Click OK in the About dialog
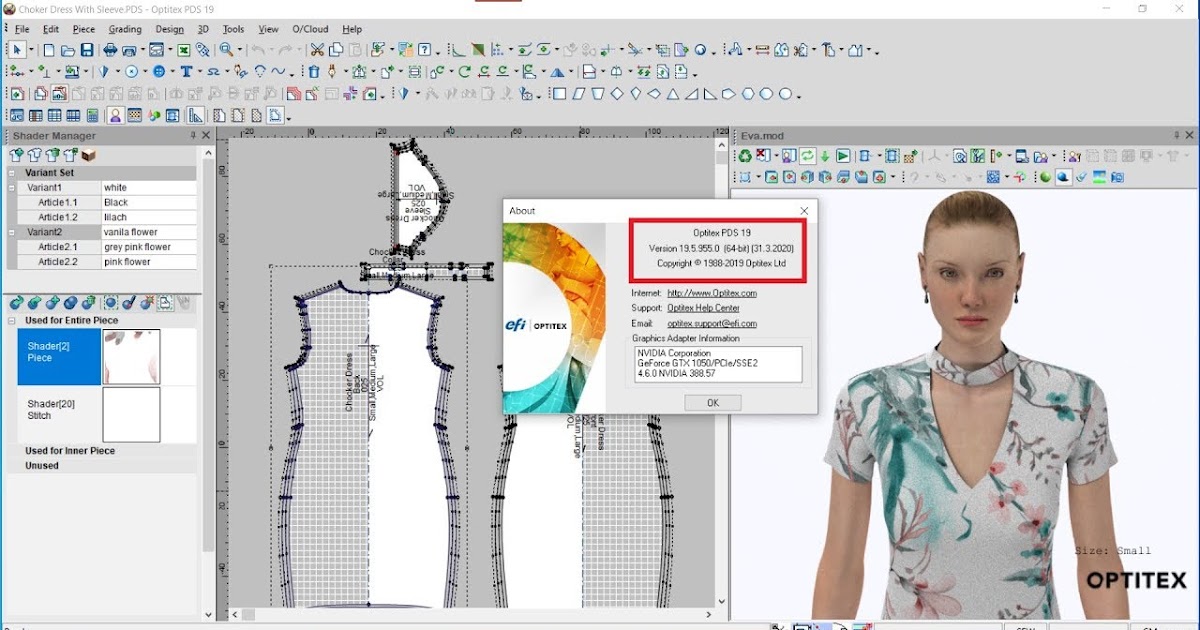1200x630 pixels. (712, 402)
